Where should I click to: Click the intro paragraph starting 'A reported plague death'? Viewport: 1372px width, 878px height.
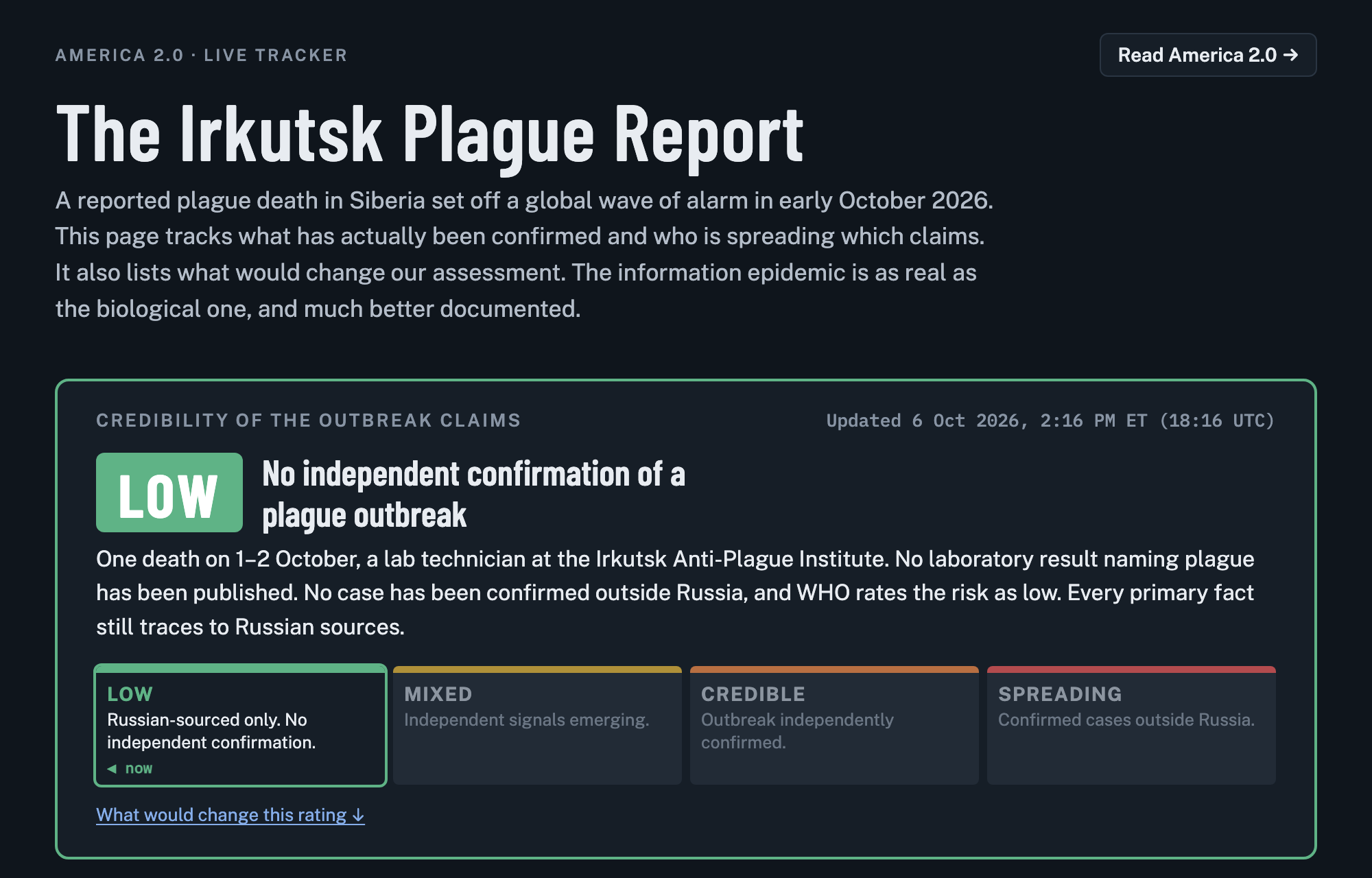tap(525, 254)
